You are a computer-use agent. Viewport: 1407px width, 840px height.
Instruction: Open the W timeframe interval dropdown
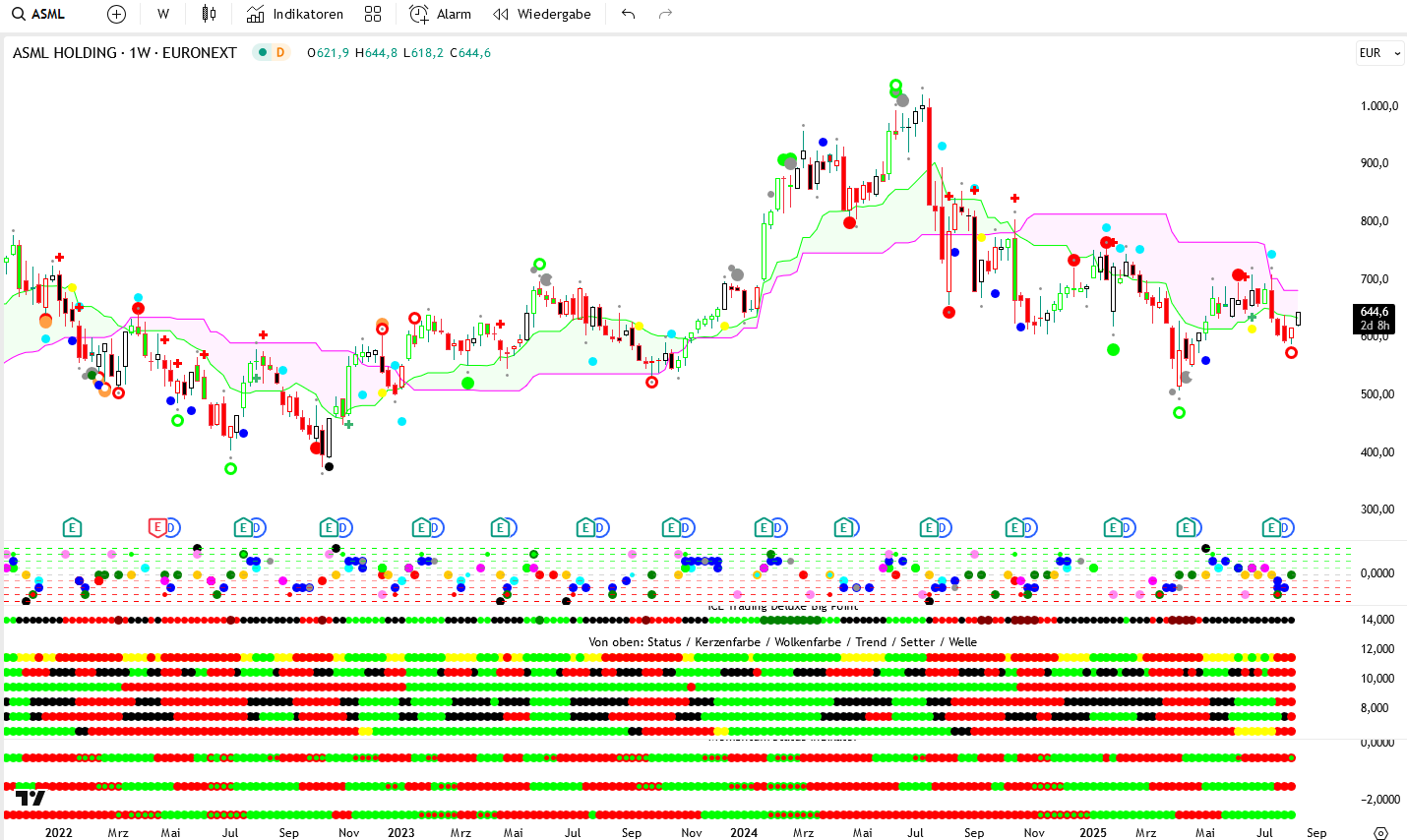pyautogui.click(x=163, y=14)
